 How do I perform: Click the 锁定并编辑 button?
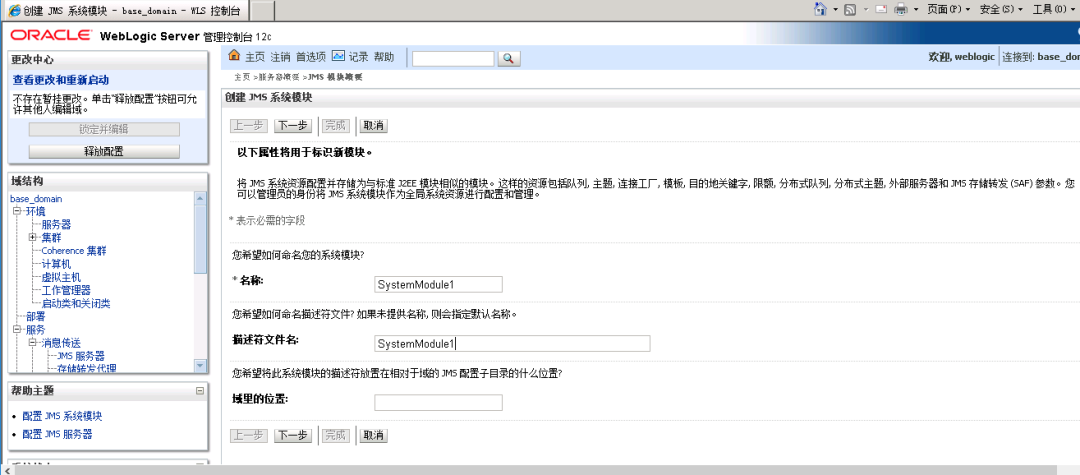(104, 129)
